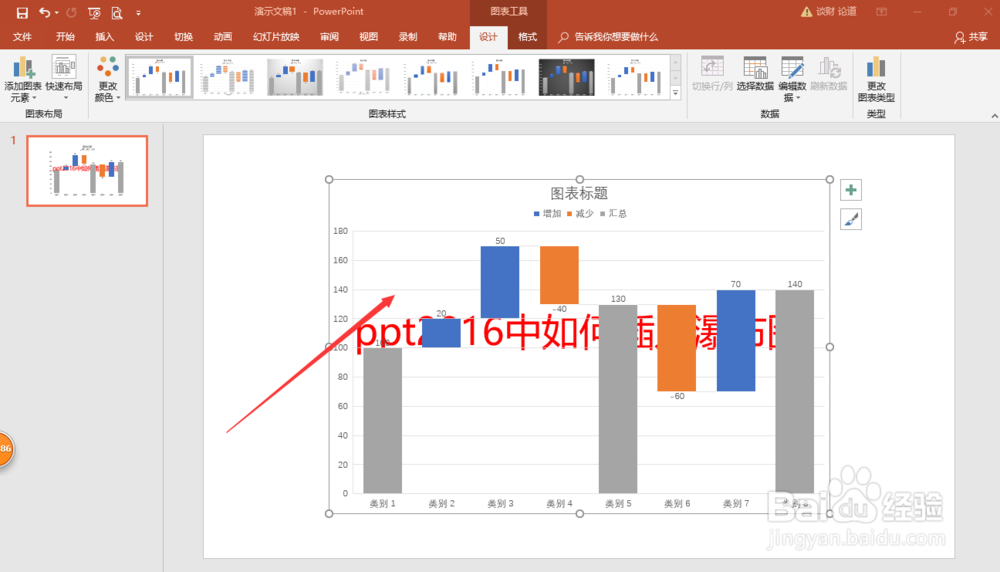Select second chart style thumbnail
The image size is (1000, 572).
point(228,77)
